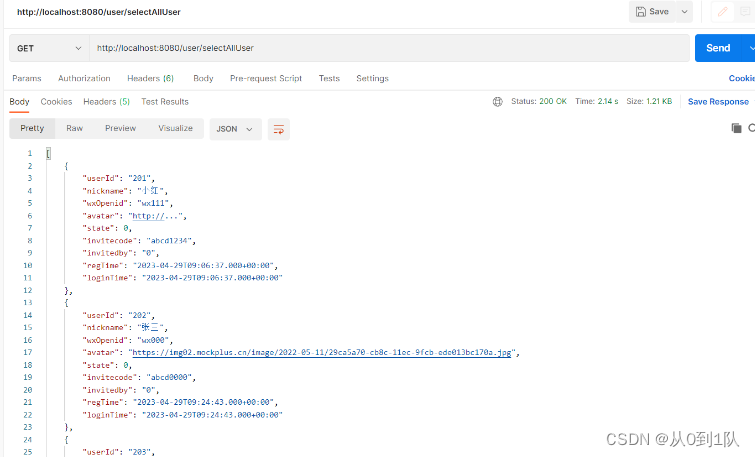Switch to the Params tab
Viewport: 755px width, 457px height.
tap(27, 78)
